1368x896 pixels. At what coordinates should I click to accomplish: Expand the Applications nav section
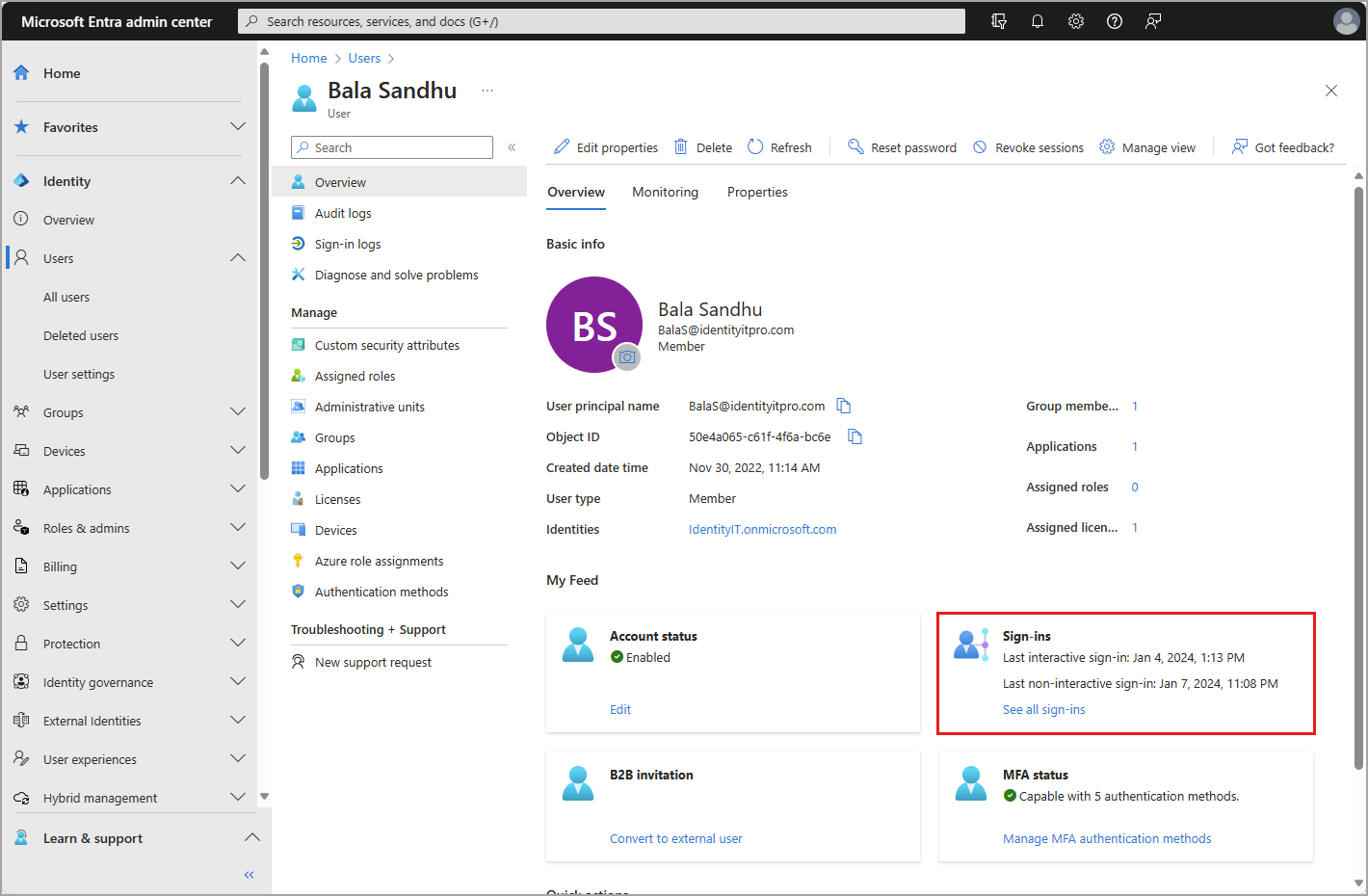(238, 488)
